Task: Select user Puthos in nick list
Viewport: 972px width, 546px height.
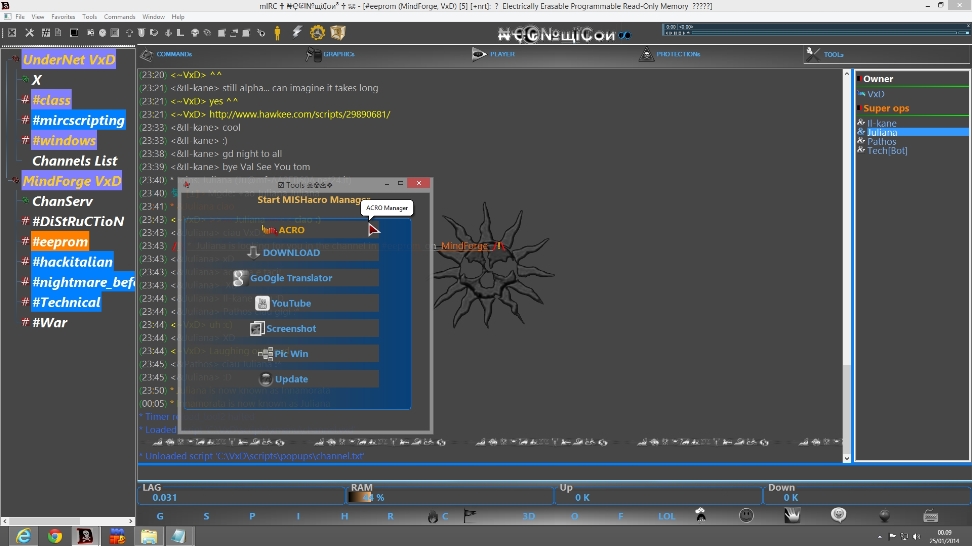Action: (x=882, y=141)
